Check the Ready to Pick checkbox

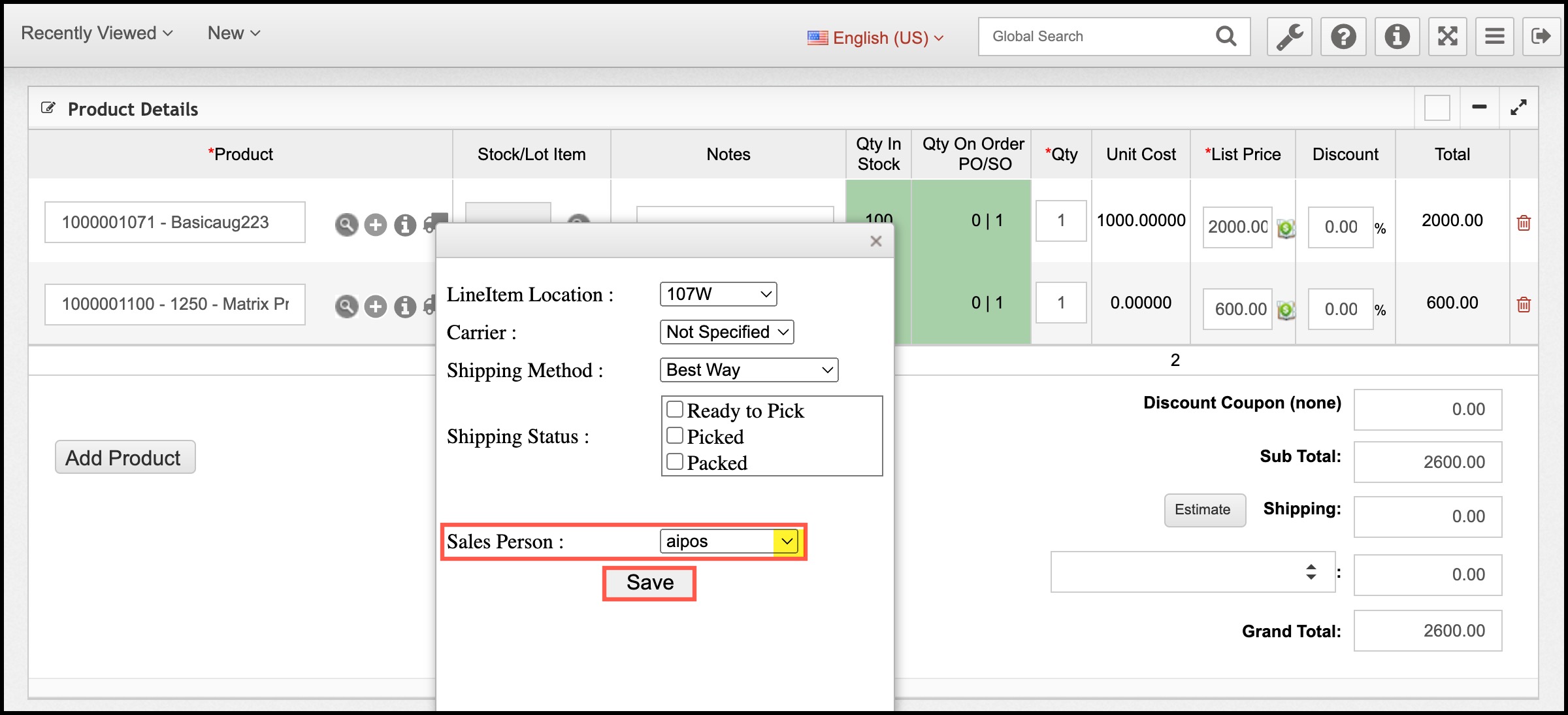click(x=675, y=410)
